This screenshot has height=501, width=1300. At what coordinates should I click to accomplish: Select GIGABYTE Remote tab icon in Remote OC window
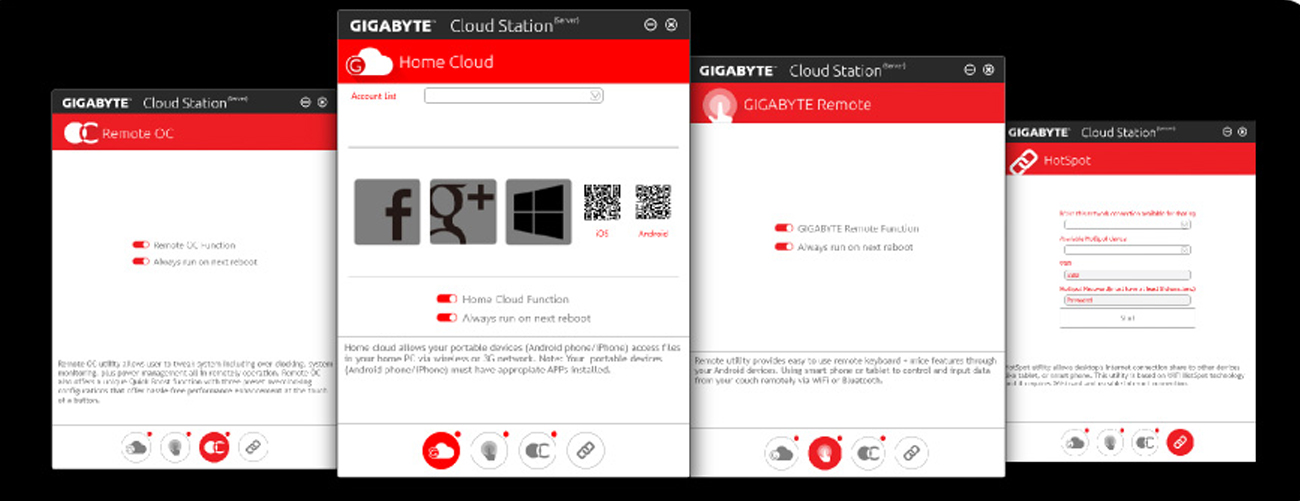[175, 447]
